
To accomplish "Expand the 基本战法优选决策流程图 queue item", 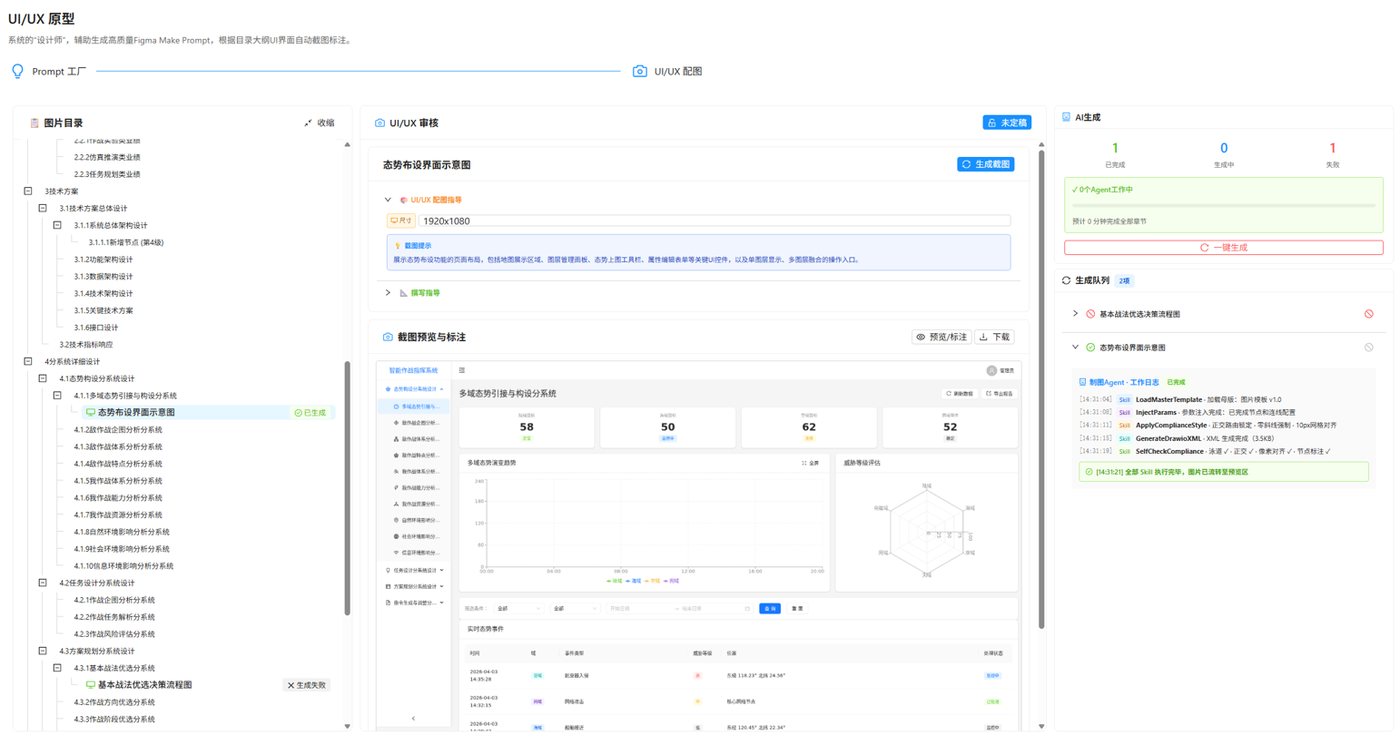I will pos(1075,314).
